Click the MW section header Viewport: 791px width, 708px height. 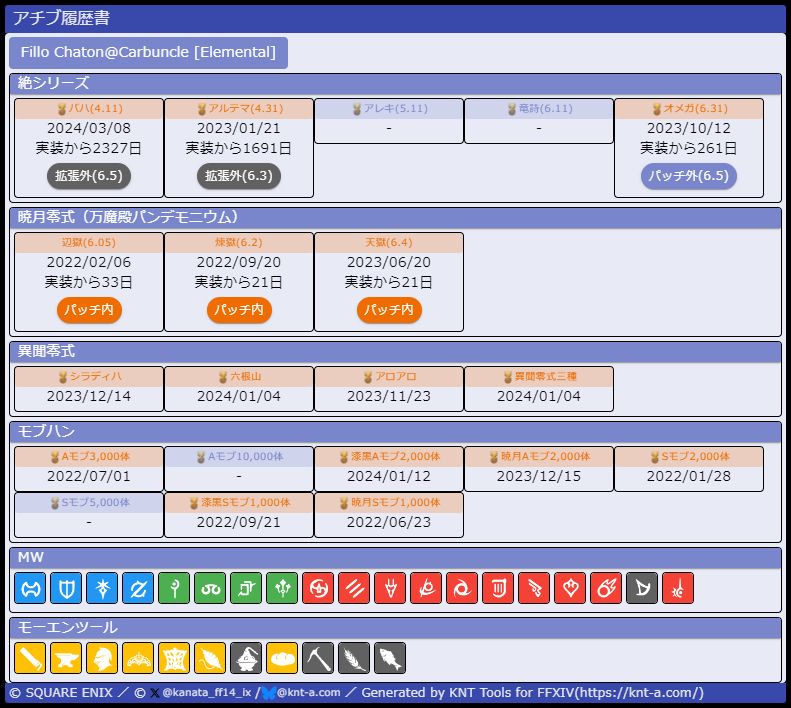click(396, 558)
